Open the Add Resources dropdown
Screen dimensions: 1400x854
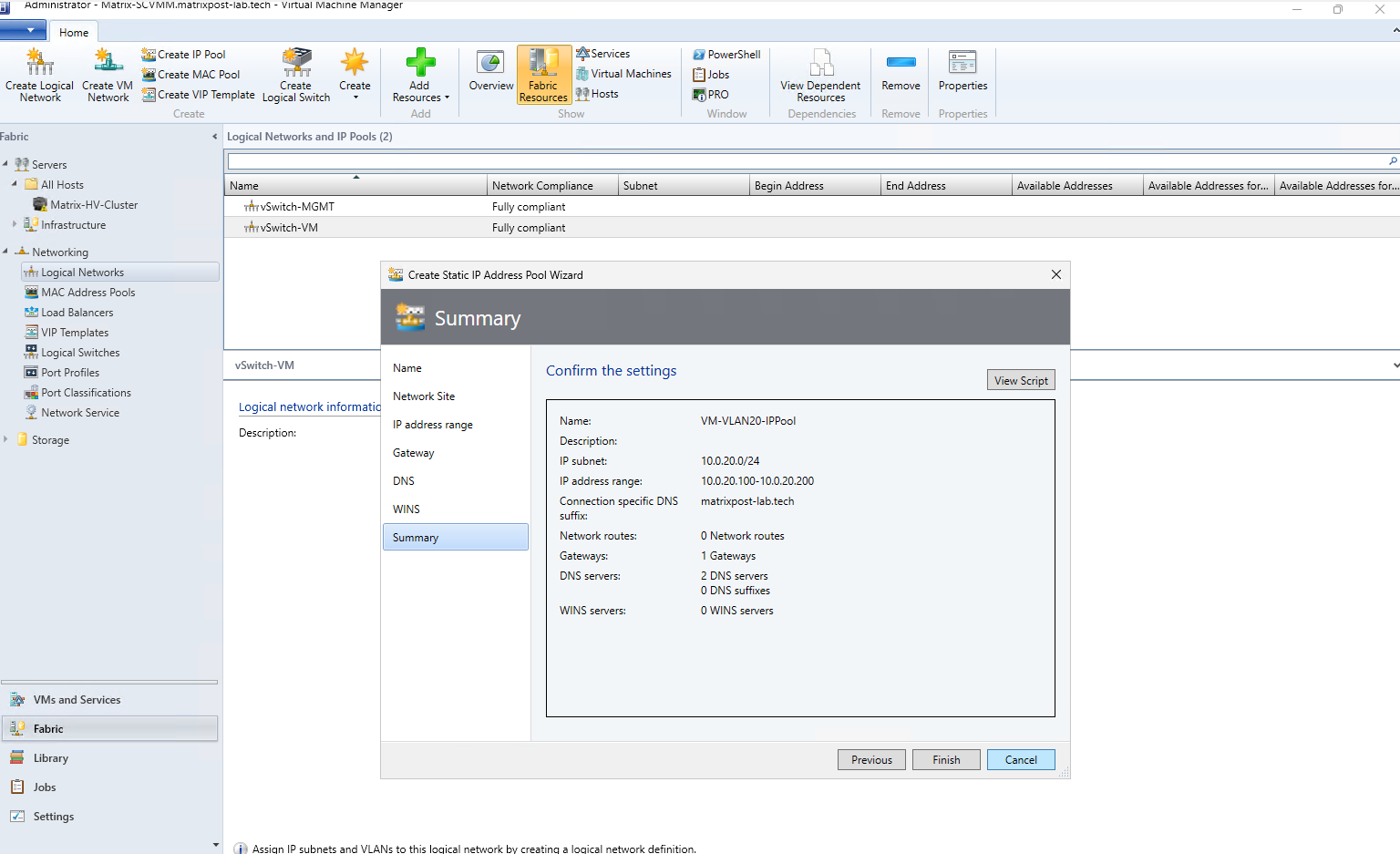coord(420,75)
